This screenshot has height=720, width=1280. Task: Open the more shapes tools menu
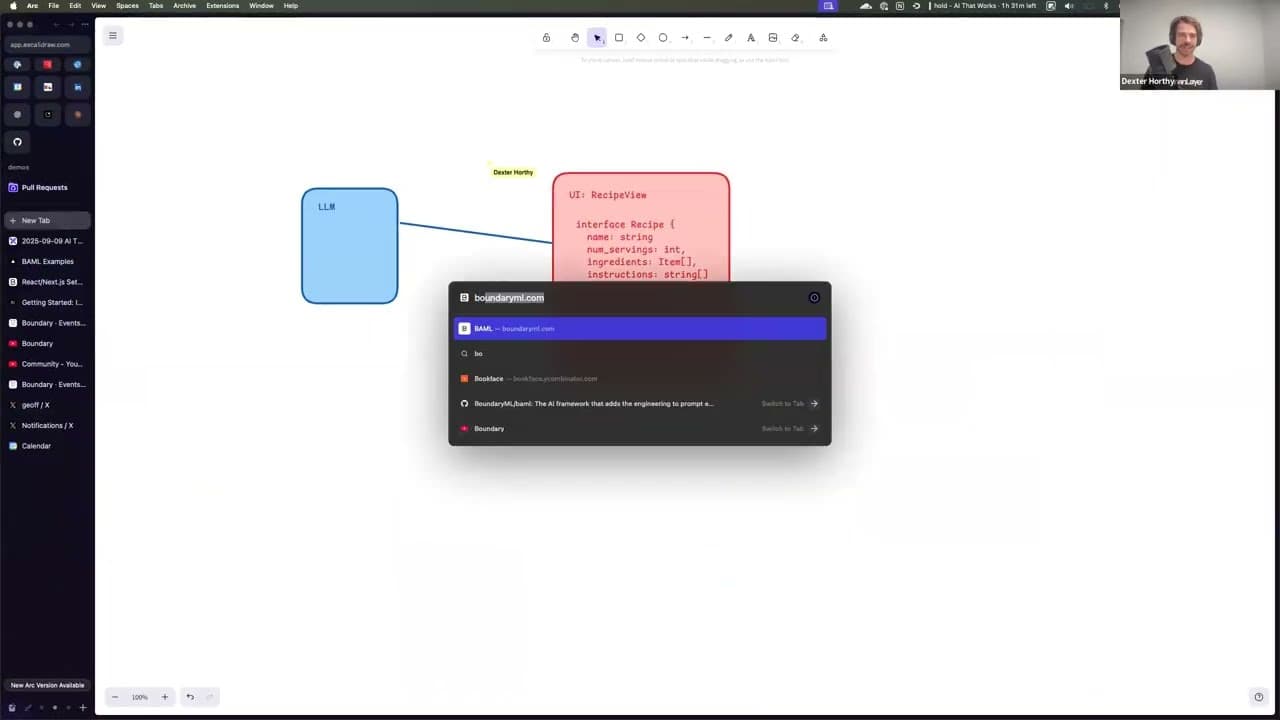click(823, 38)
